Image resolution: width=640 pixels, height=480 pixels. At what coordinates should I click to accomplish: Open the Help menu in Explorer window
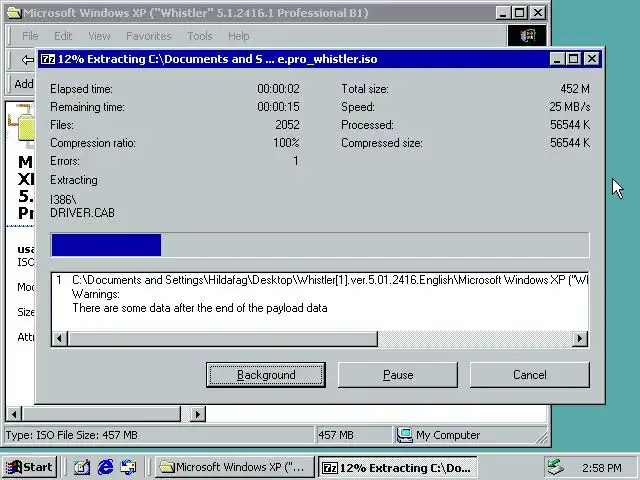click(238, 36)
